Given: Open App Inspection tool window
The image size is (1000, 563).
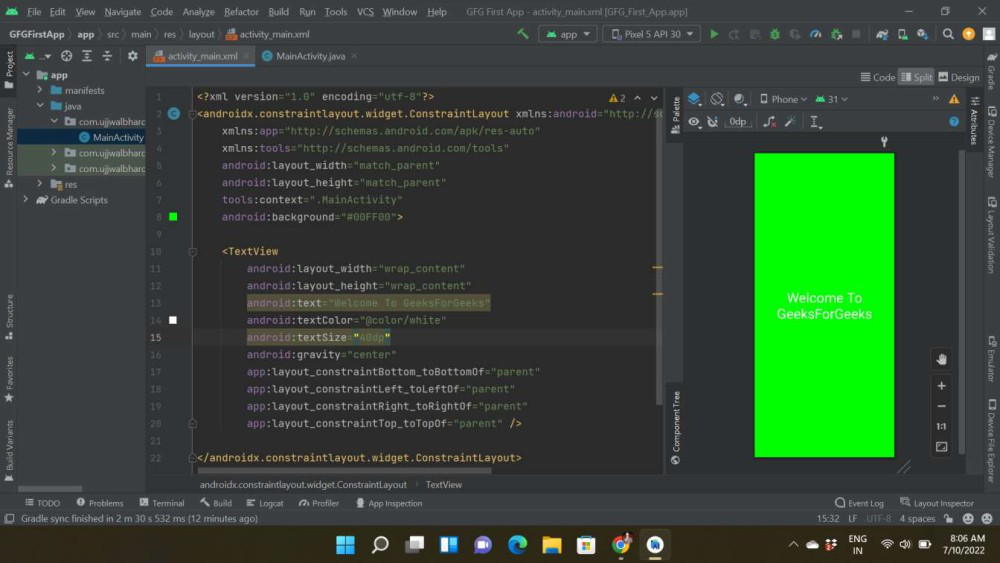Looking at the screenshot, I should (x=389, y=503).
